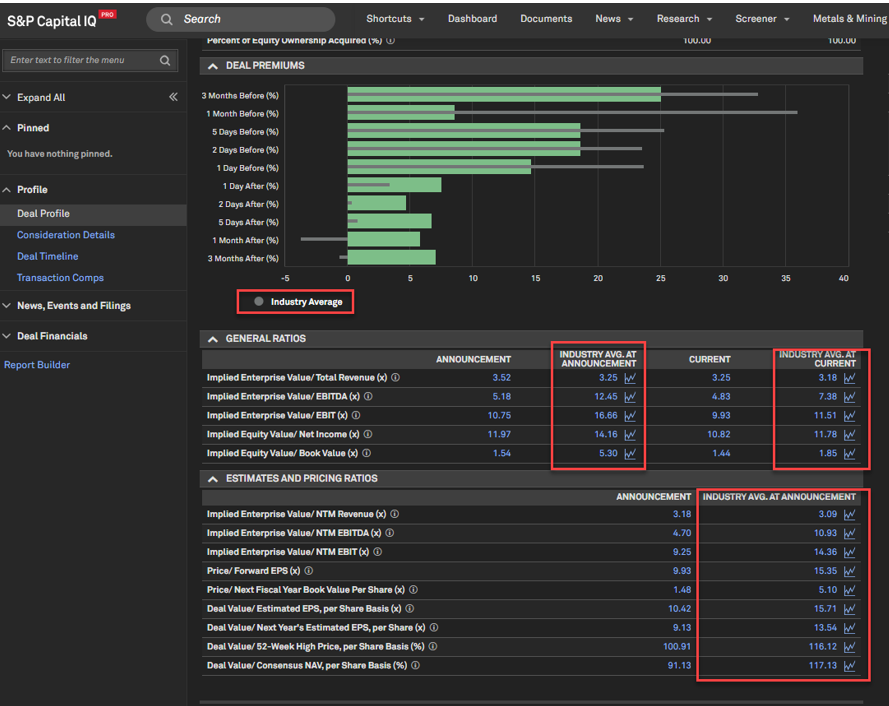Click the search magnifier in menu filter box
889x706 pixels.
point(165,61)
